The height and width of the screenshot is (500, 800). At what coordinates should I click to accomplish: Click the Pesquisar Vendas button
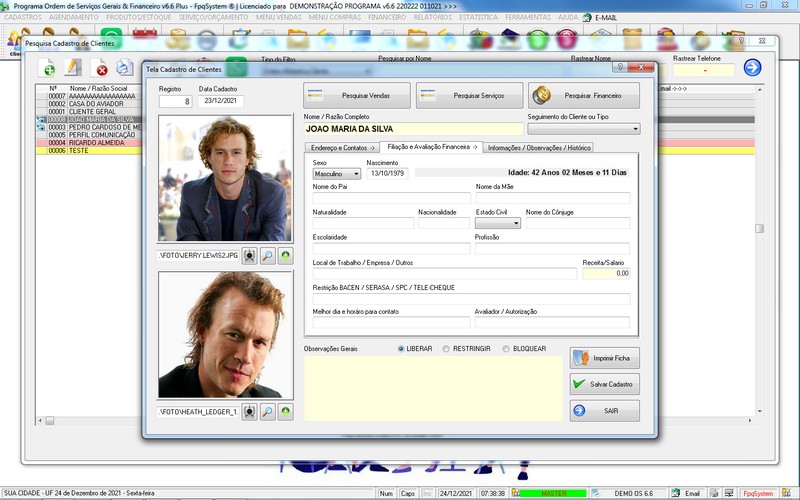[x=357, y=95]
